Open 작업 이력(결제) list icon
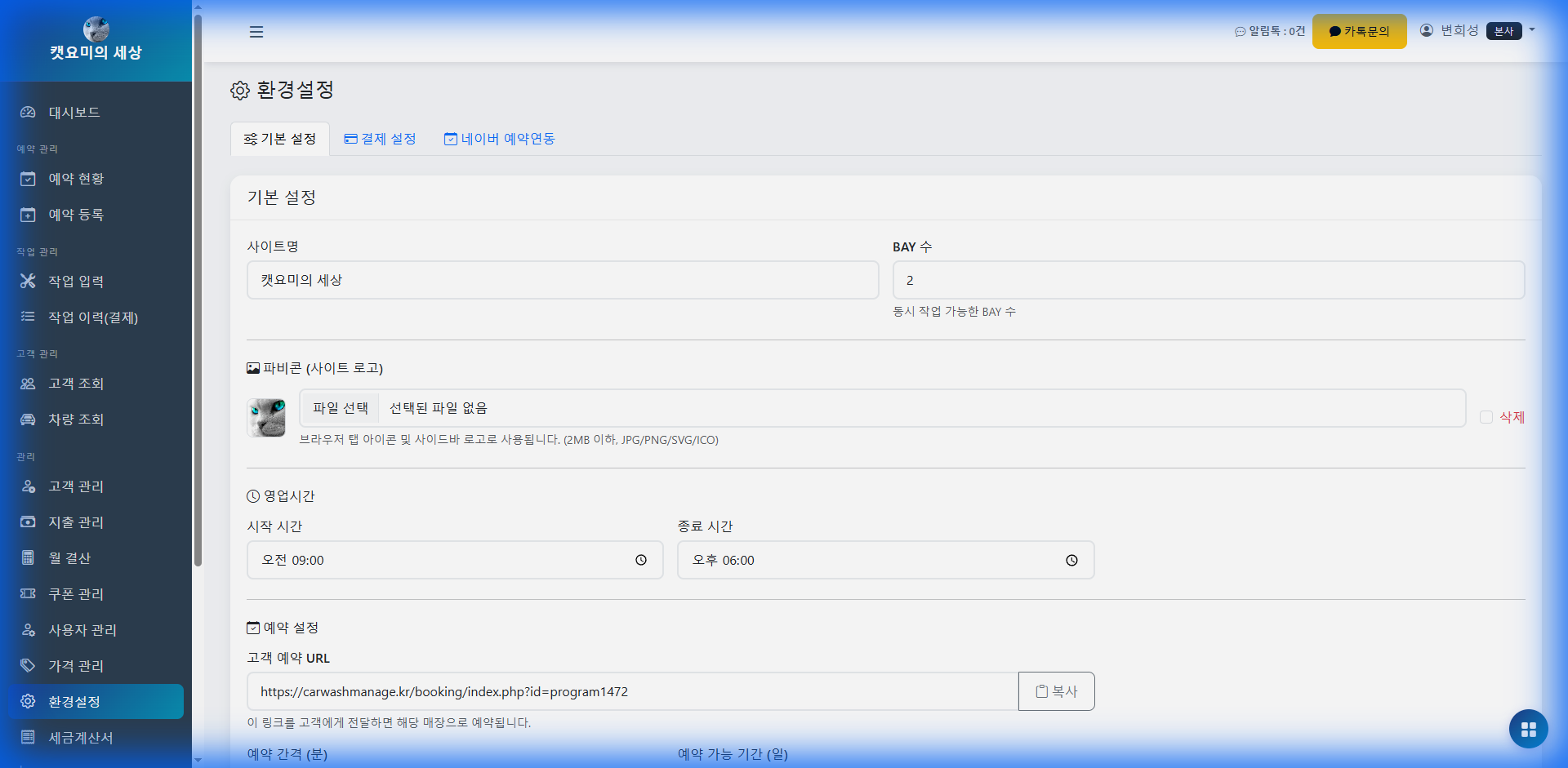Viewport: 1568px width, 768px height. pyautogui.click(x=28, y=317)
